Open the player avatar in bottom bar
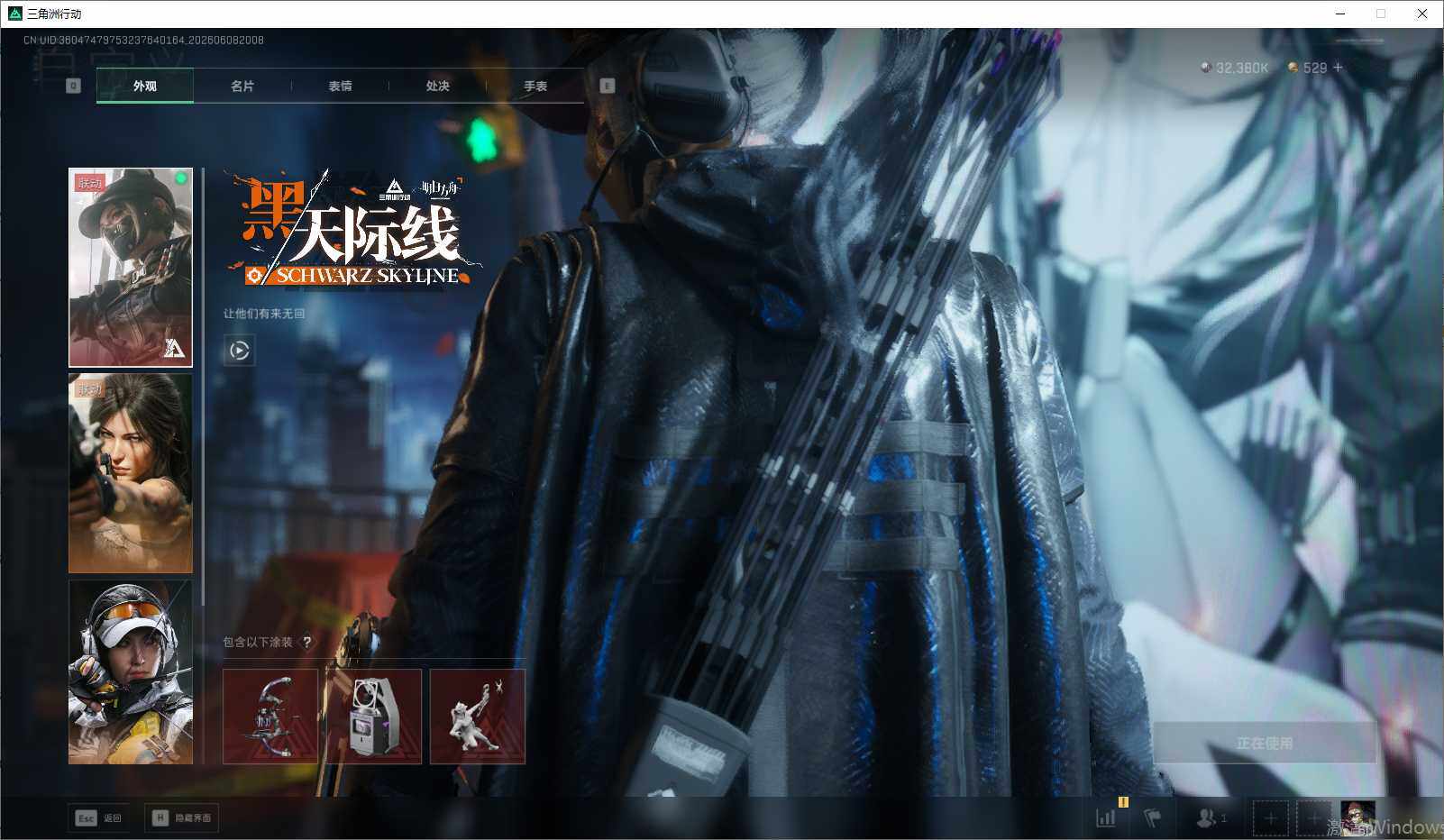 coord(1357,818)
